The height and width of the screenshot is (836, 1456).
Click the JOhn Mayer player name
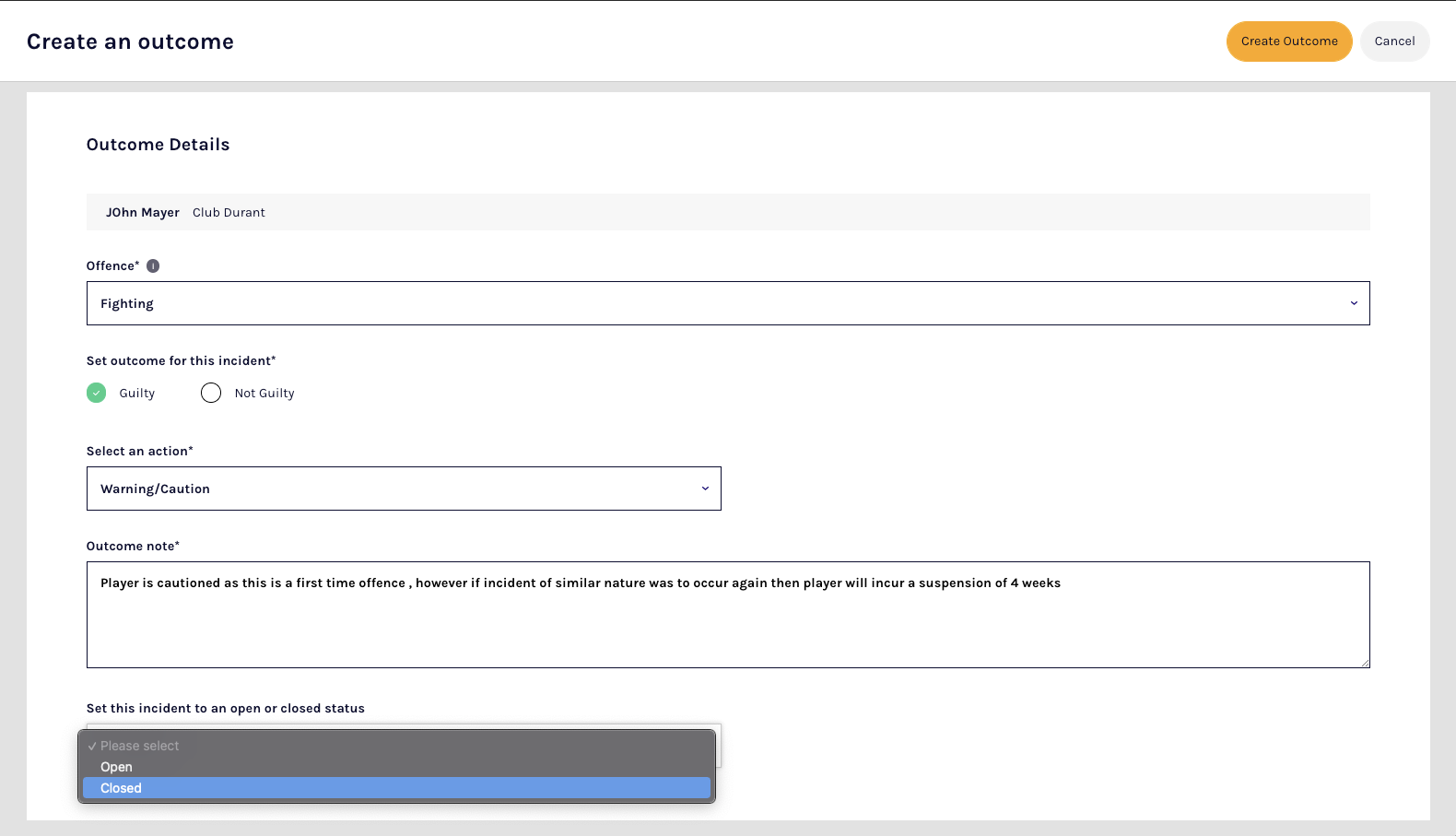tap(143, 213)
